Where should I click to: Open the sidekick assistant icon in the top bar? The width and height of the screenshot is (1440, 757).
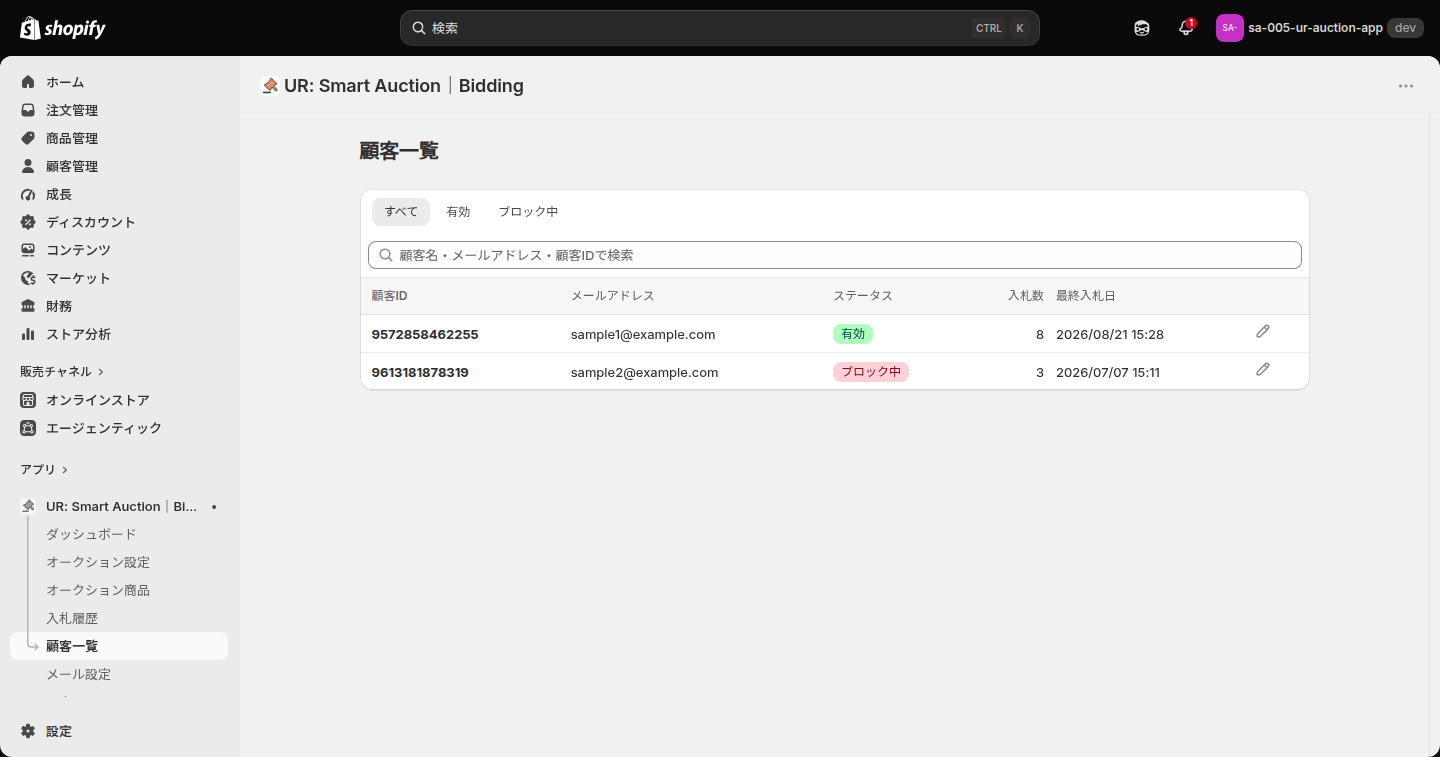1142,28
